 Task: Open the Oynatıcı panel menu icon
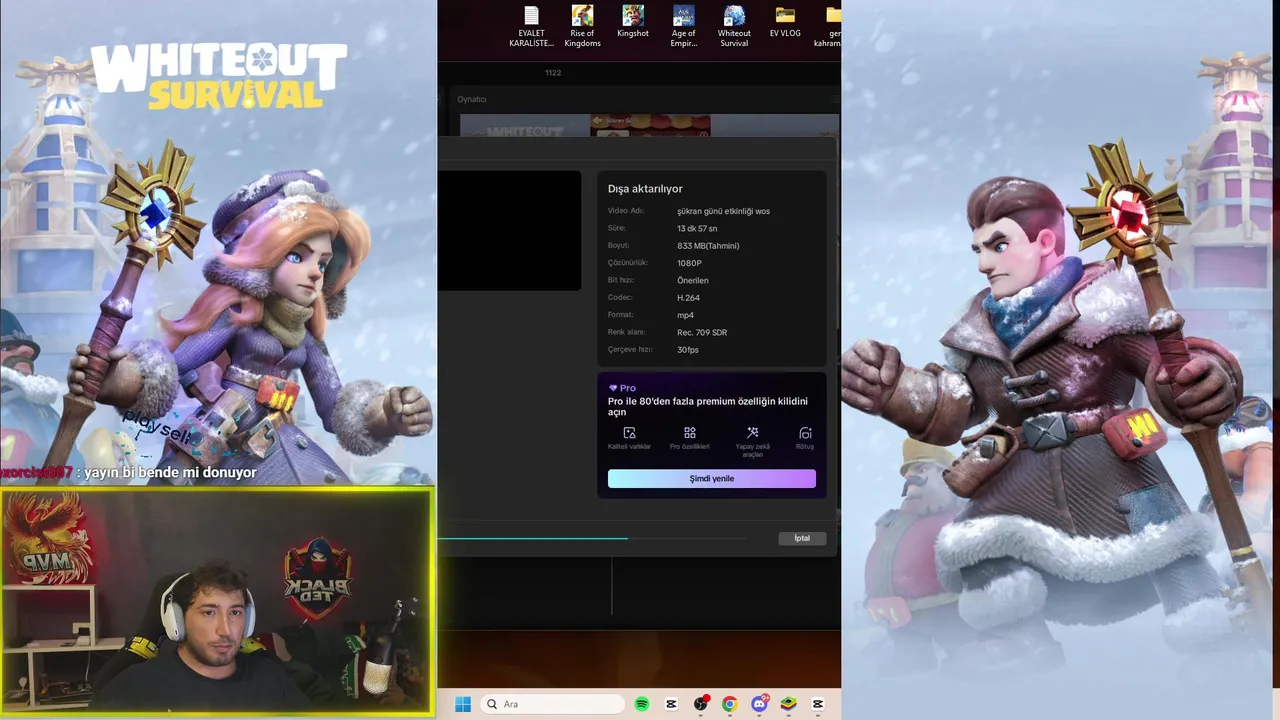[835, 99]
